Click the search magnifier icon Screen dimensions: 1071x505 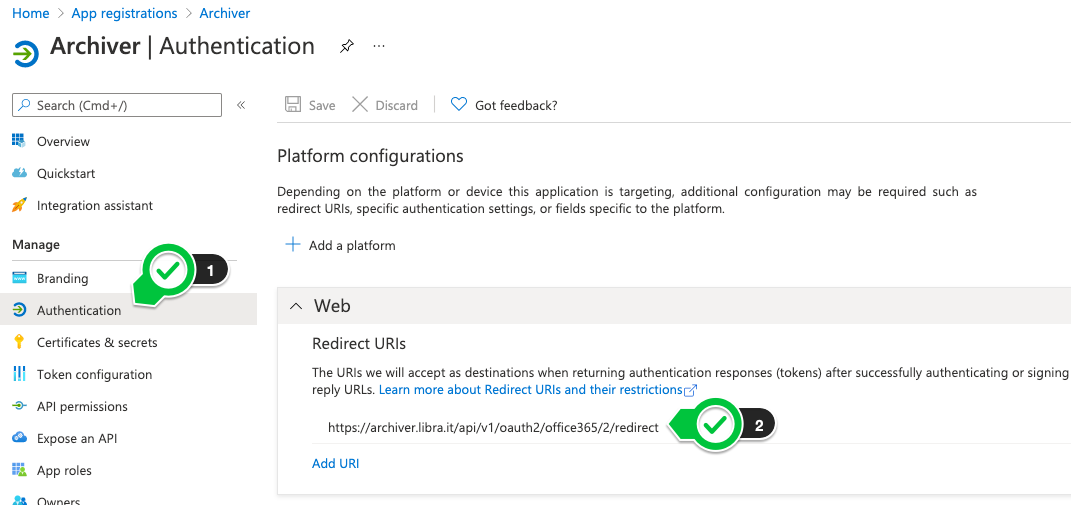25,105
